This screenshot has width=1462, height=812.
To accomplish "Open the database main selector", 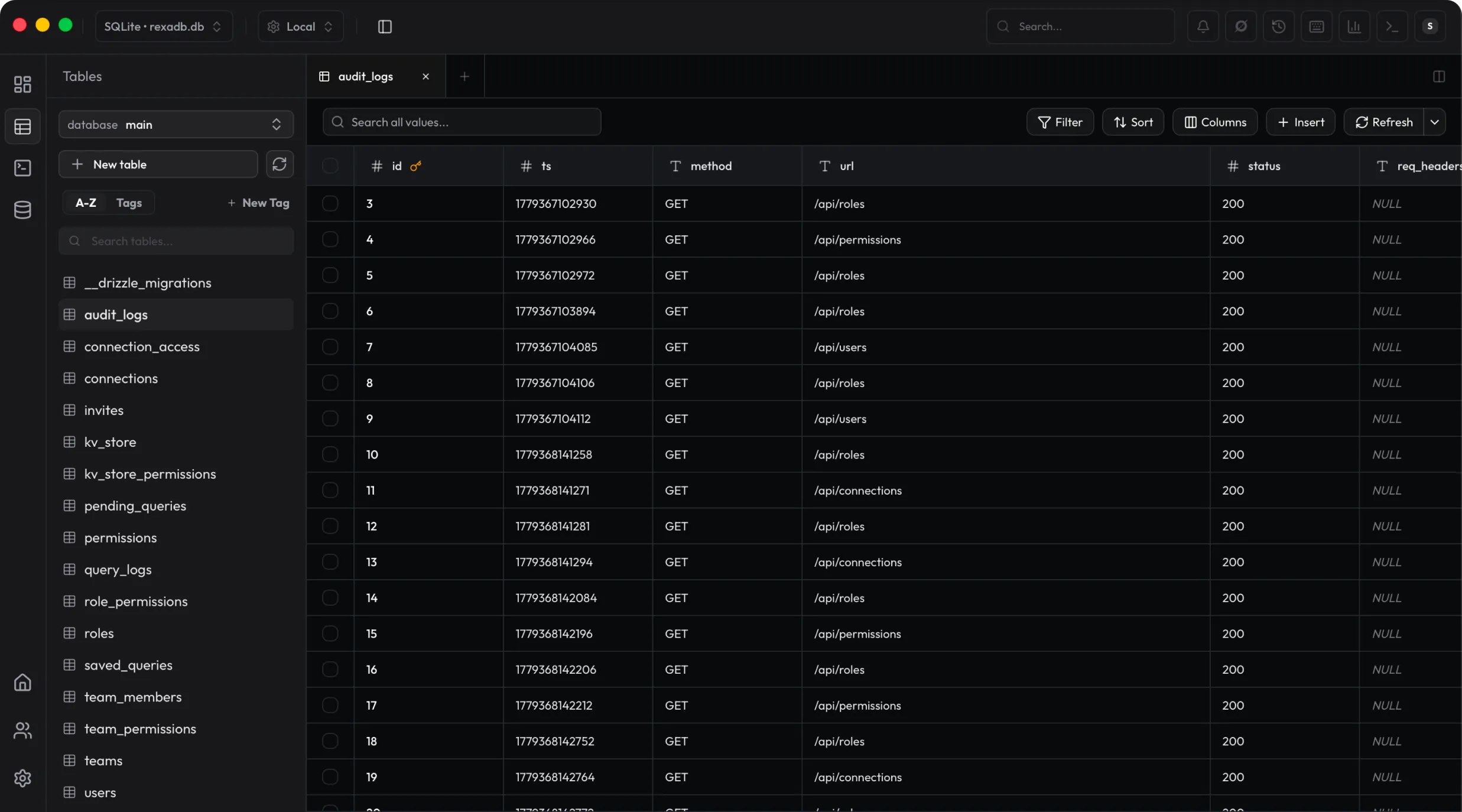I will [176, 124].
